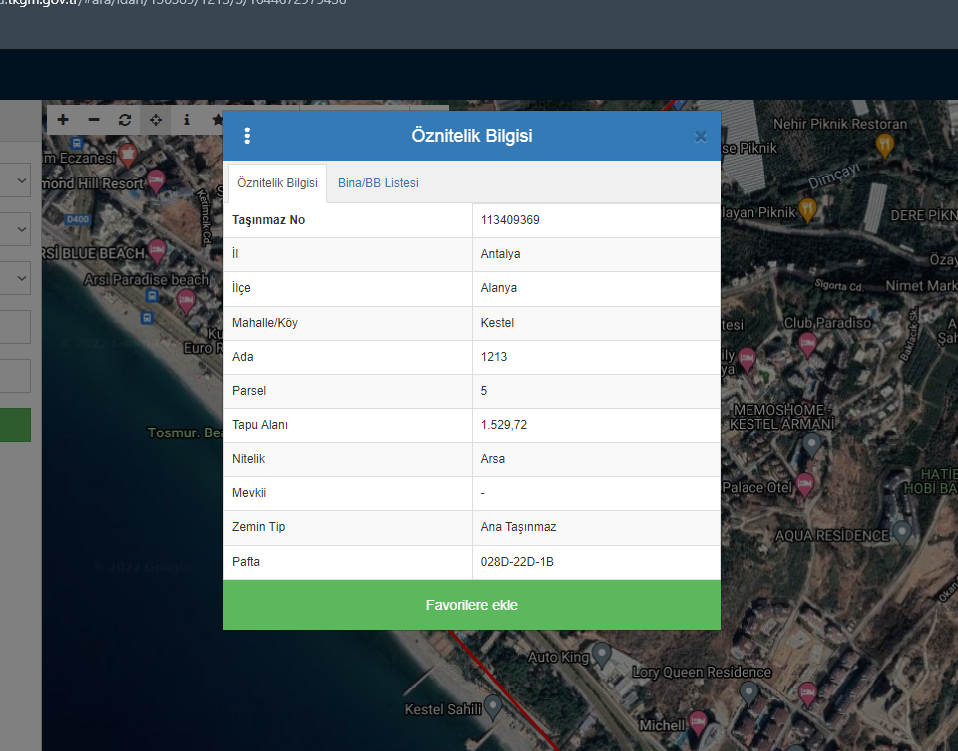The height and width of the screenshot is (751, 958).
Task: Click the Zemin Tip value Ana Taşınmaz
Action: coord(518,527)
